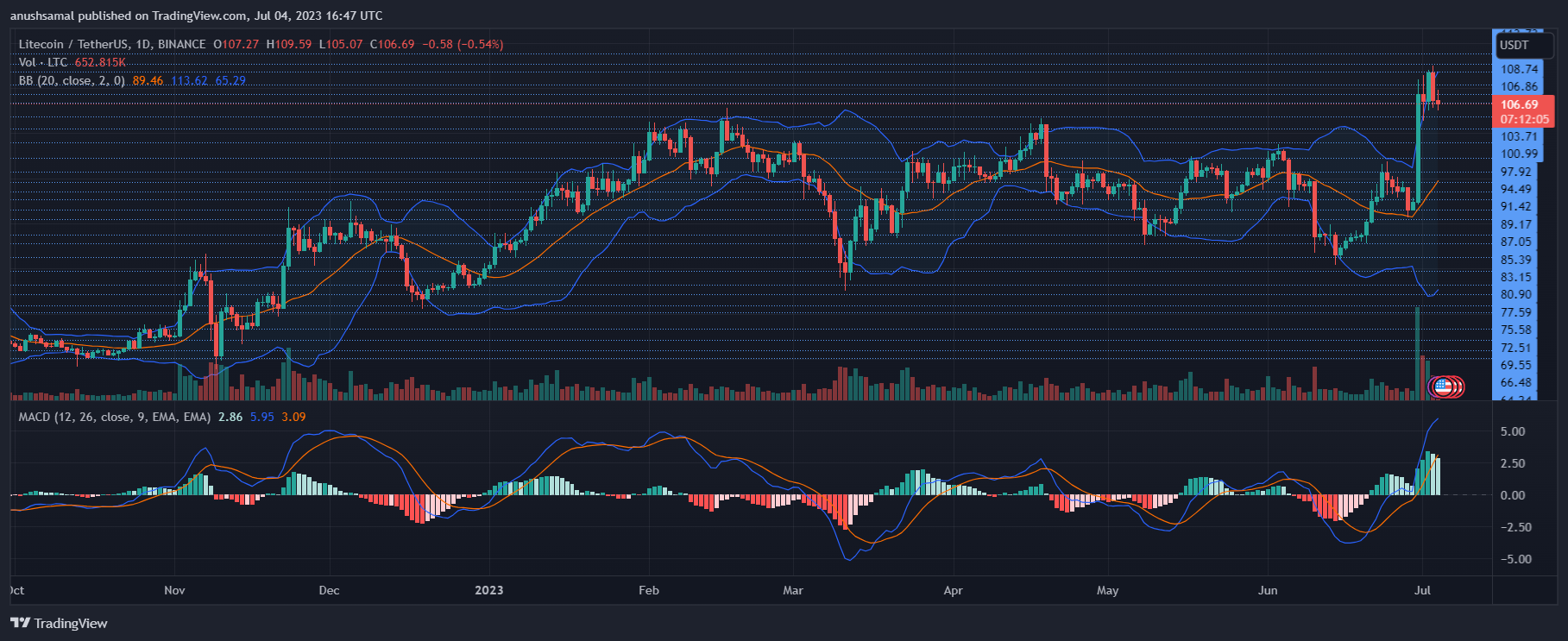
Task: Click the MACD histogram value 2.86
Action: pos(230,417)
